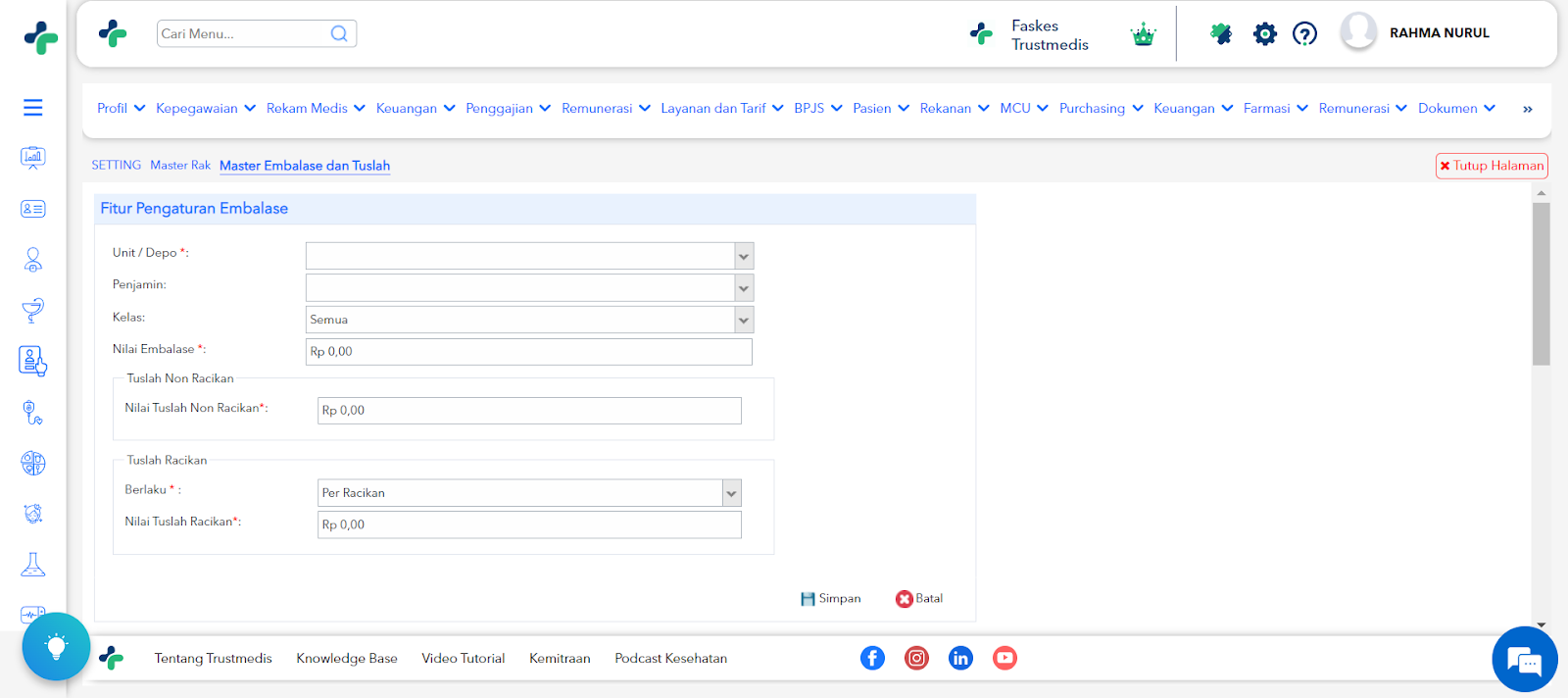
Task: Visit the Facebook page icon
Action: [872, 658]
